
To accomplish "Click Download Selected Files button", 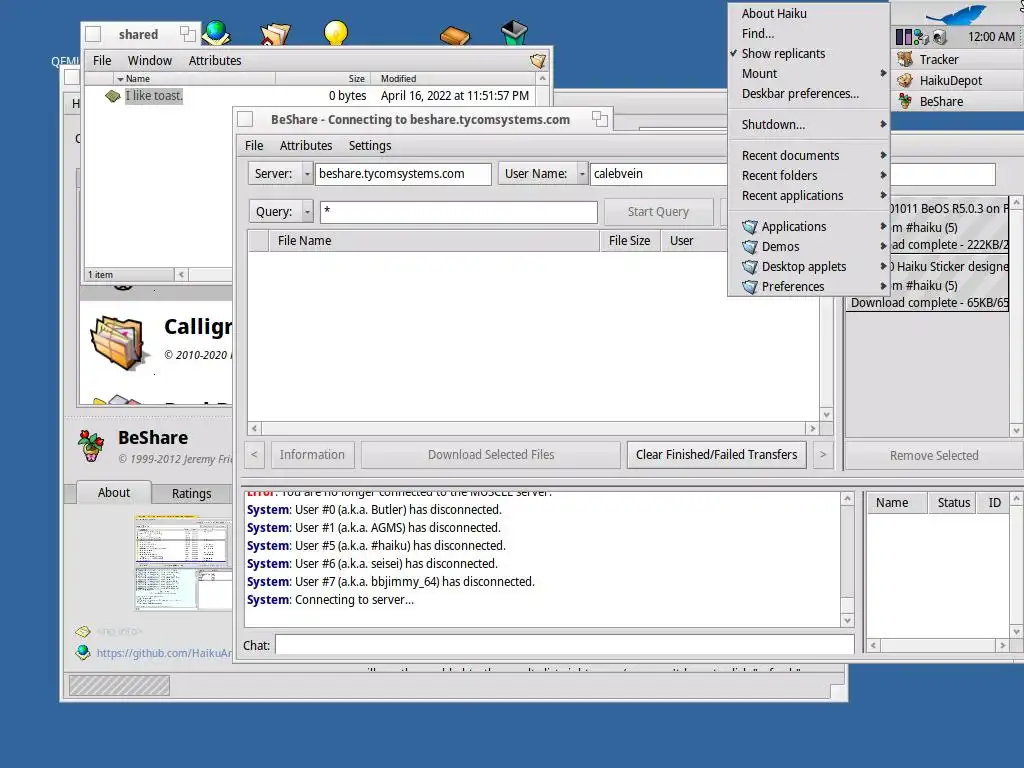I will coord(491,455).
